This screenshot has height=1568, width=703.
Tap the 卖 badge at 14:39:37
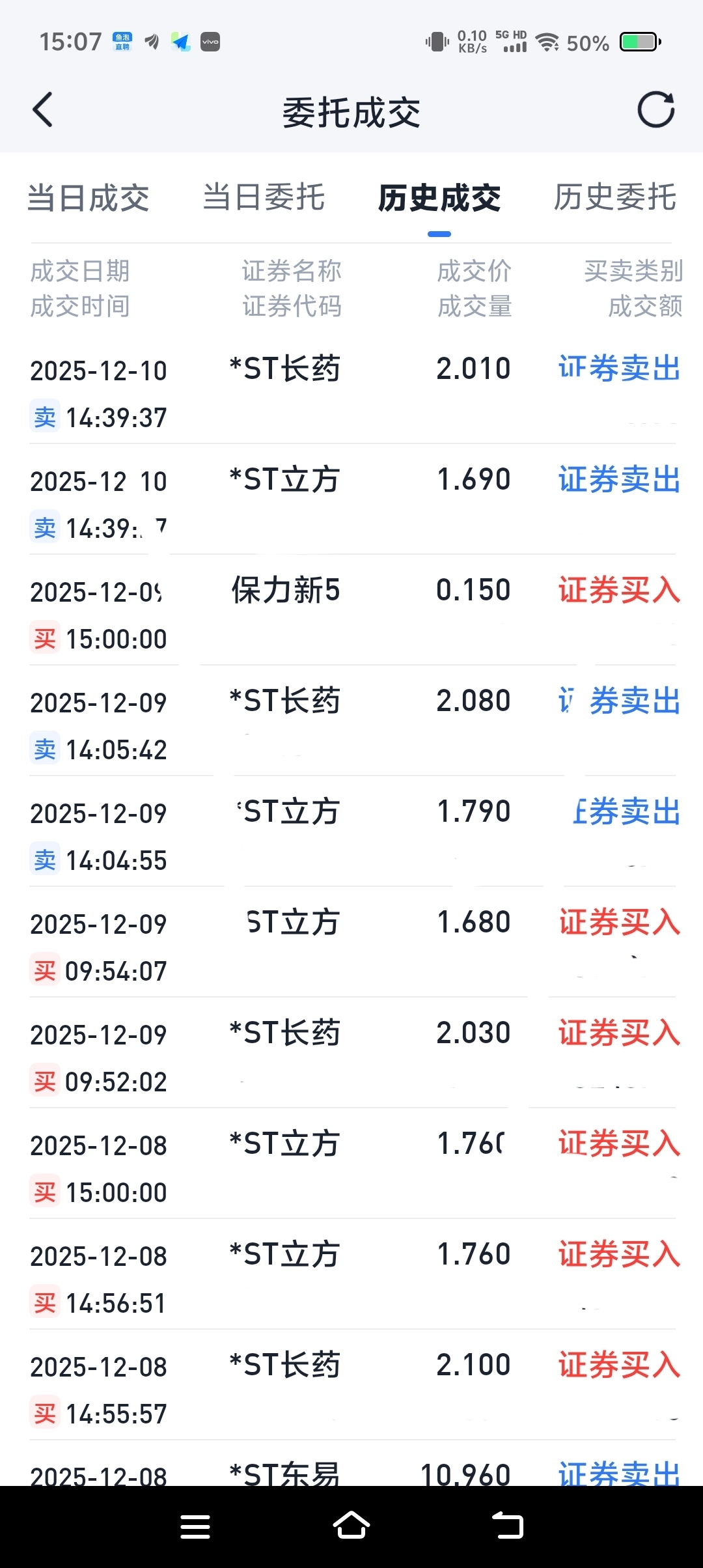click(x=45, y=417)
